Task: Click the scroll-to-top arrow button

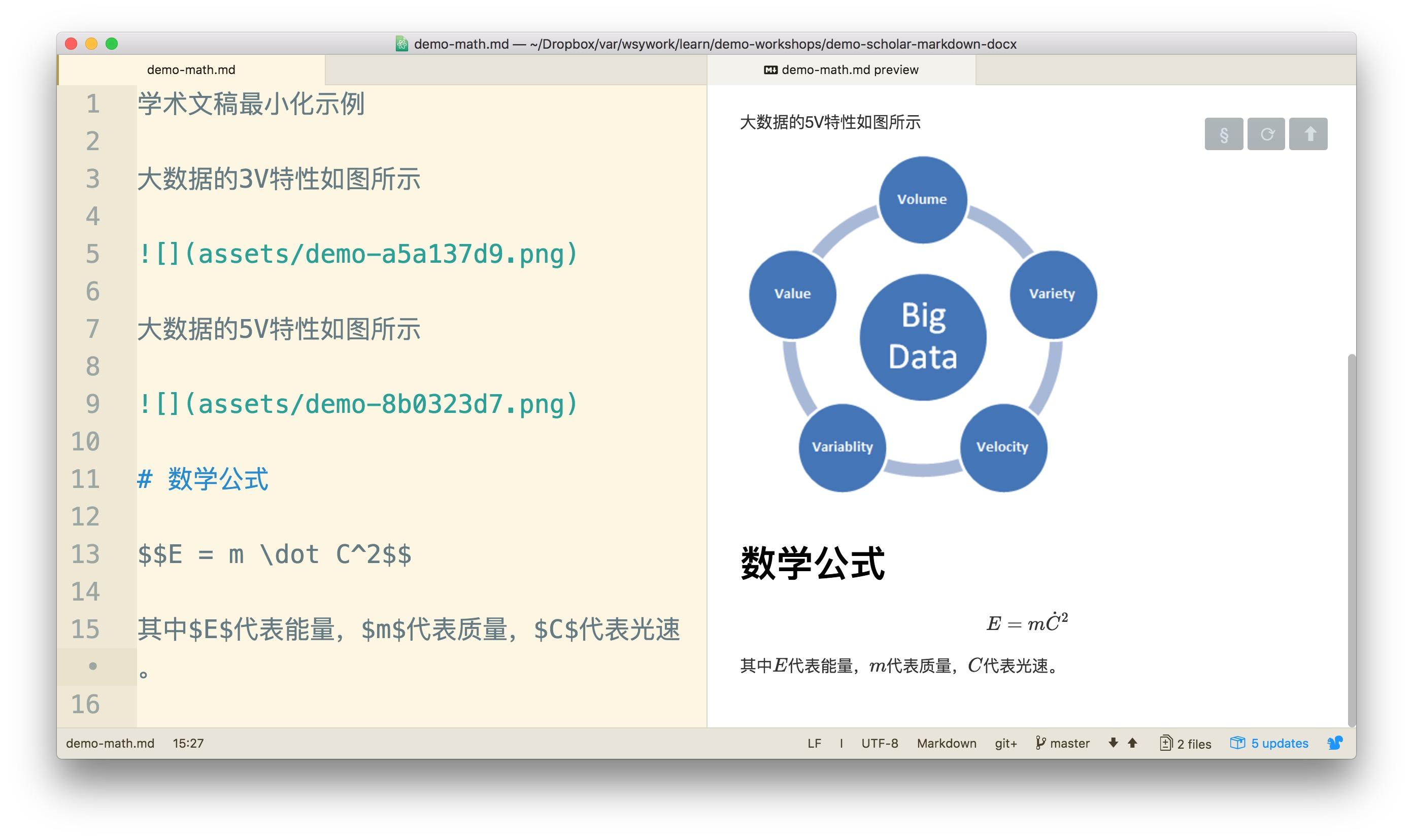Action: pyautogui.click(x=1308, y=134)
